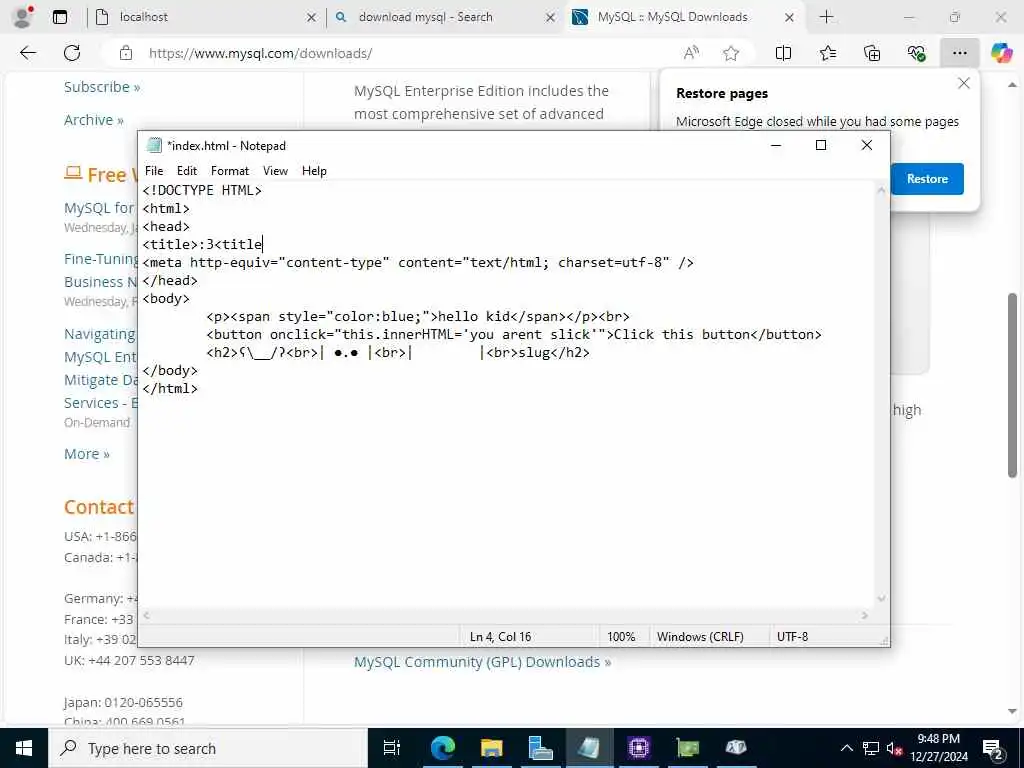
Task: Click the browser page vertical scrollbar thumb
Action: (x=1012, y=385)
